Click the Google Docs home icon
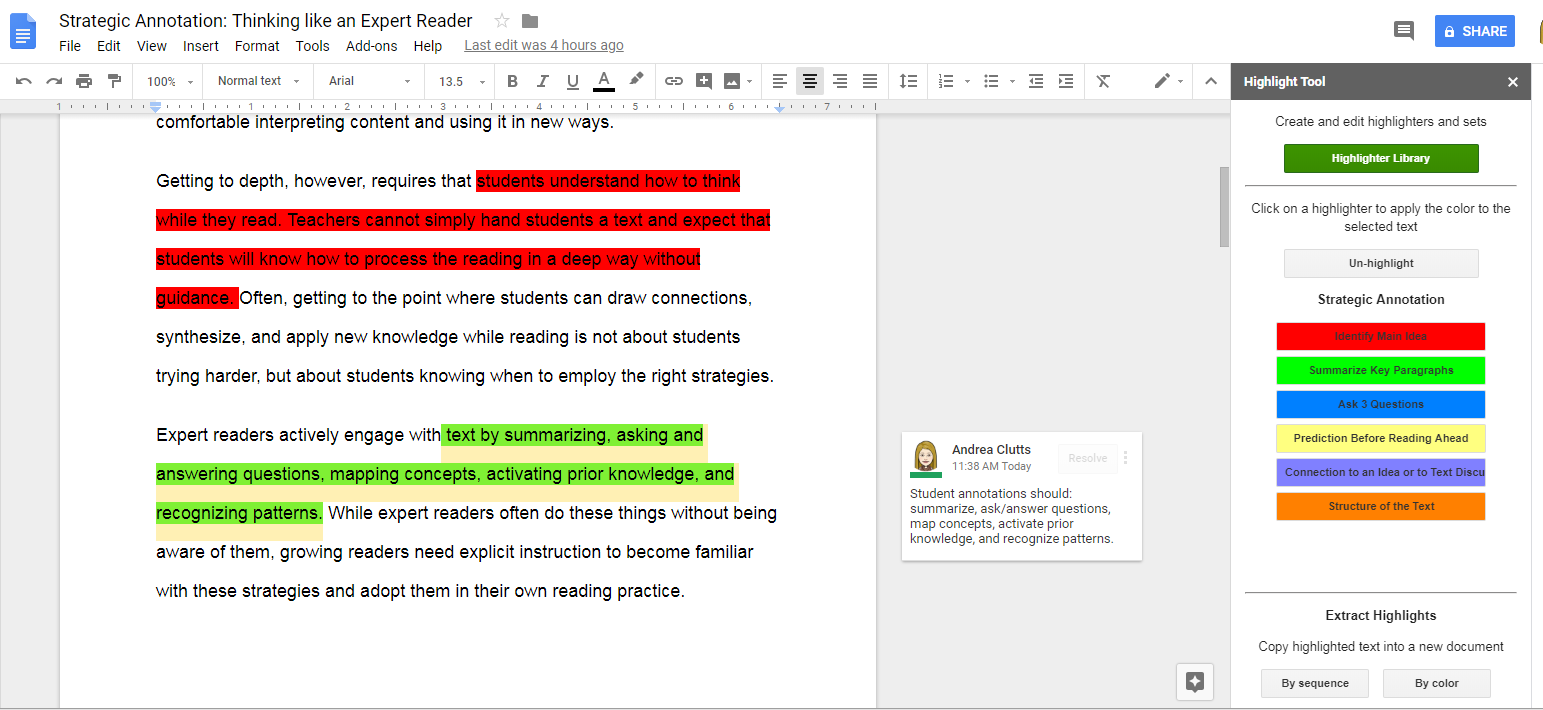The width and height of the screenshot is (1543, 710). point(22,31)
